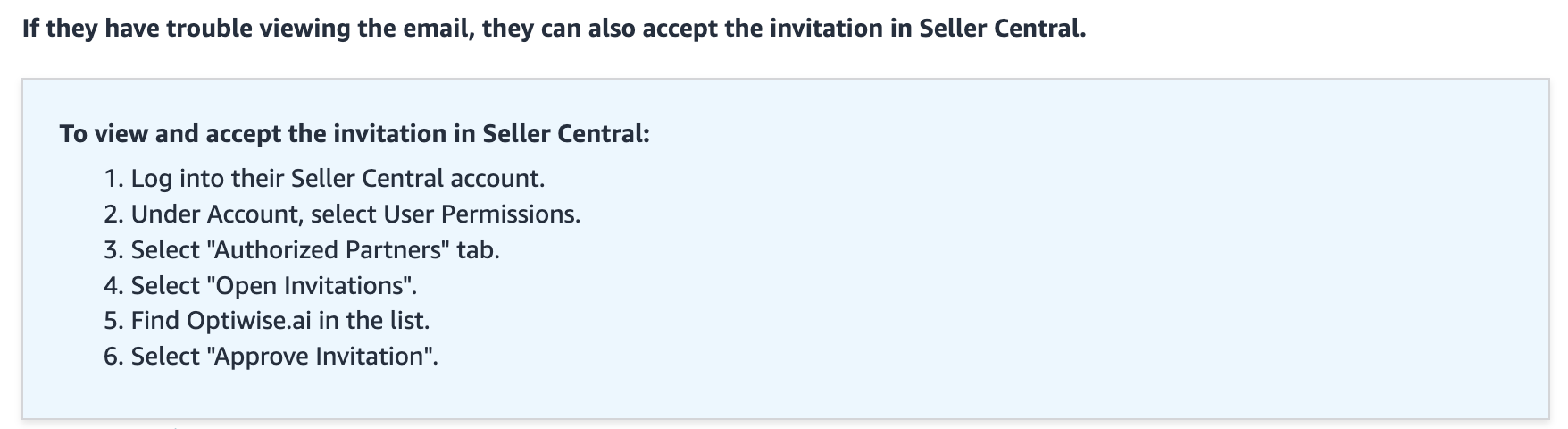The height and width of the screenshot is (429, 1568).
Task: Click "Seller Central" in the box heading
Action: point(563,134)
